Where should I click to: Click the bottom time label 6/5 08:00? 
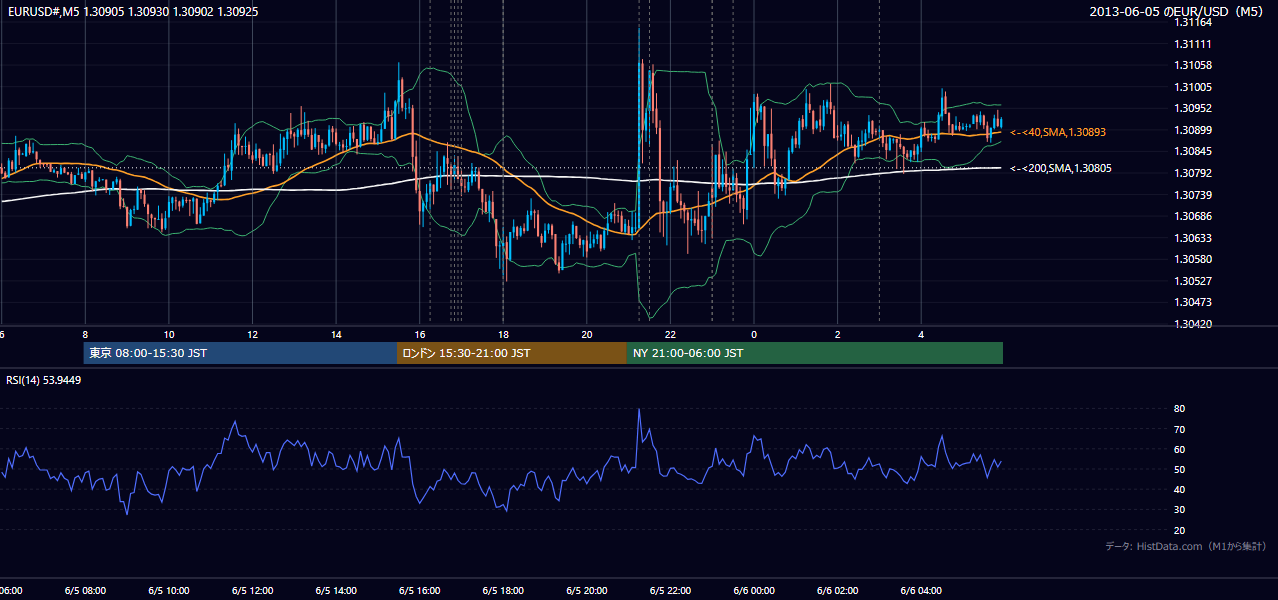coord(85,591)
